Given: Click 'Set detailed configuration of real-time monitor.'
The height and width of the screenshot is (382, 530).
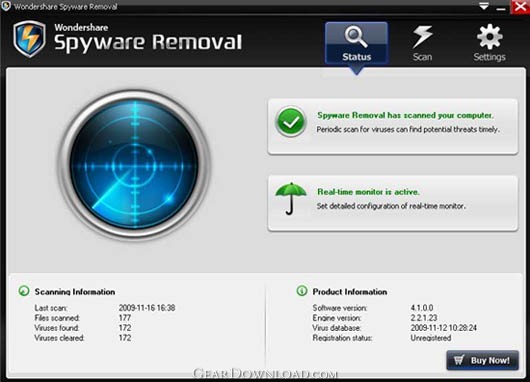Looking at the screenshot, I should [391, 206].
